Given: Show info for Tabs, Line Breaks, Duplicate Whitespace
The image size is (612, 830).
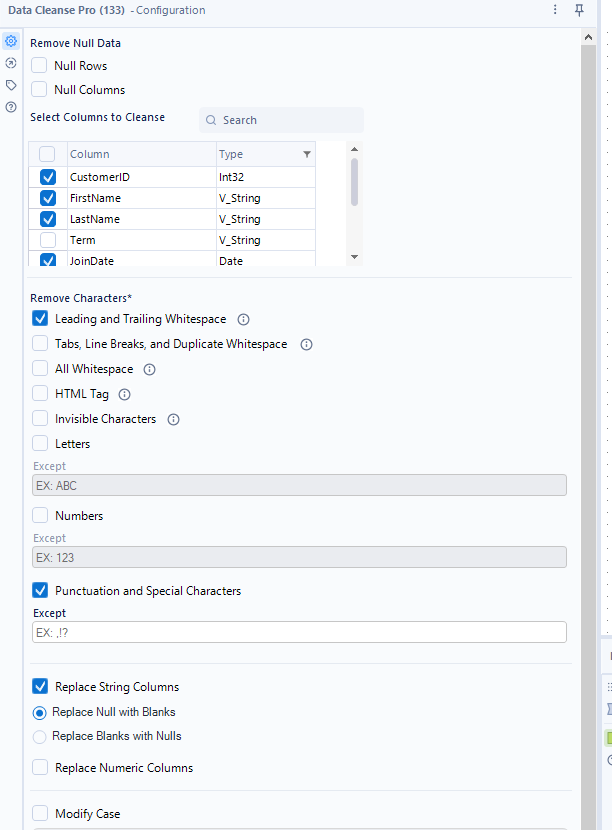Looking at the screenshot, I should coord(306,345).
